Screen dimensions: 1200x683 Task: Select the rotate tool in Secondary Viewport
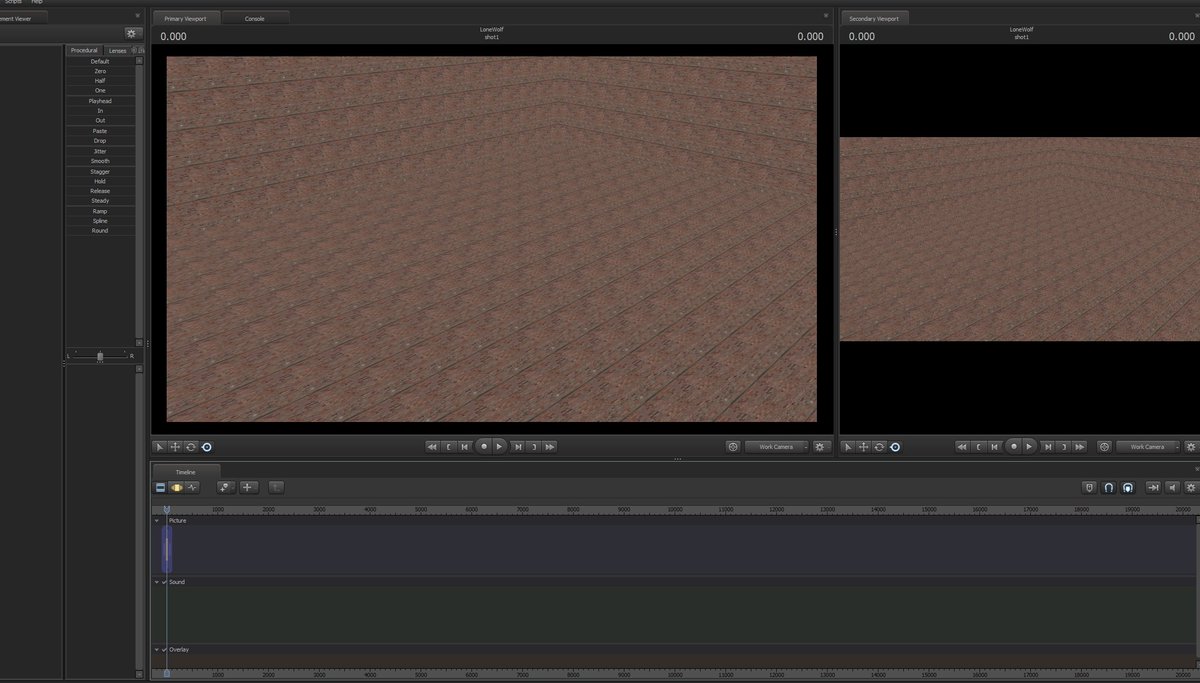(879, 447)
